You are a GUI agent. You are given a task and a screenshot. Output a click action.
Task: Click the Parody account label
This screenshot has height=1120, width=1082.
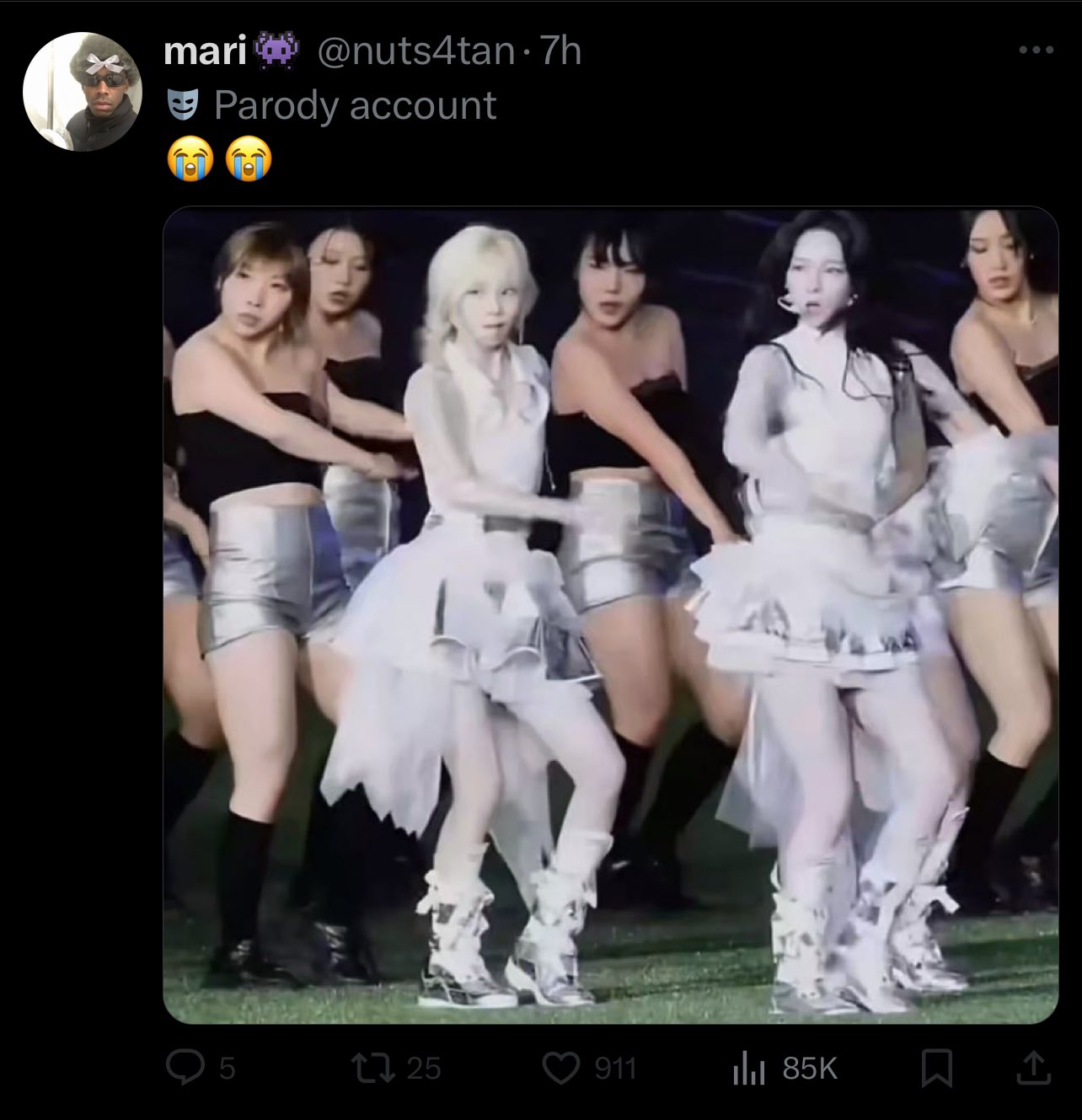[355, 105]
